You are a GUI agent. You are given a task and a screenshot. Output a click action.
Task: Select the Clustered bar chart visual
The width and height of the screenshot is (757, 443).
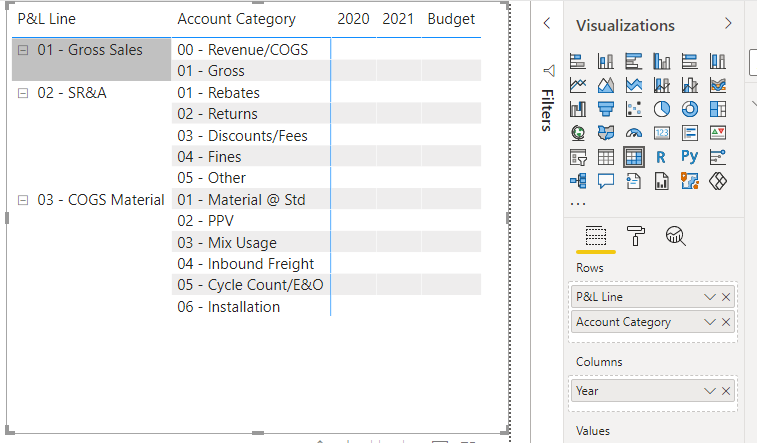pyautogui.click(x=634, y=61)
